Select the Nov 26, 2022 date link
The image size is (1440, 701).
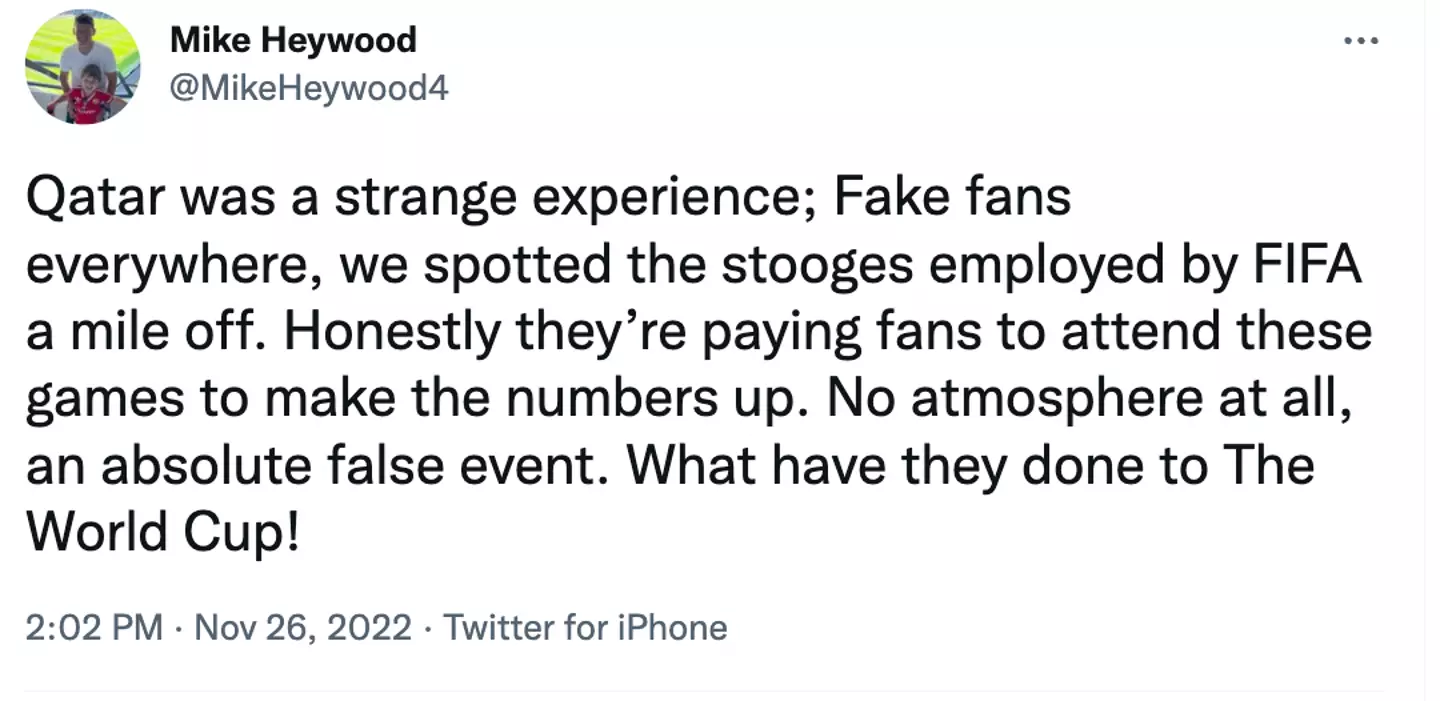point(303,628)
